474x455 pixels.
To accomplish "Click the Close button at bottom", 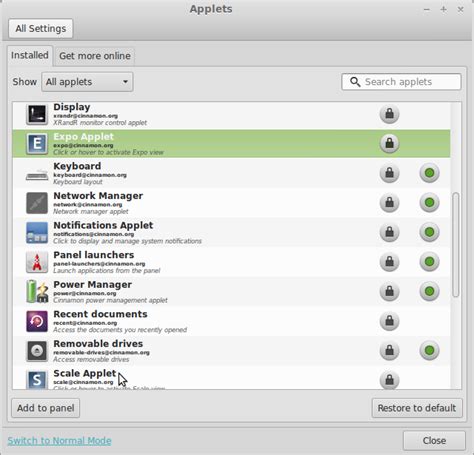I will coord(434,441).
